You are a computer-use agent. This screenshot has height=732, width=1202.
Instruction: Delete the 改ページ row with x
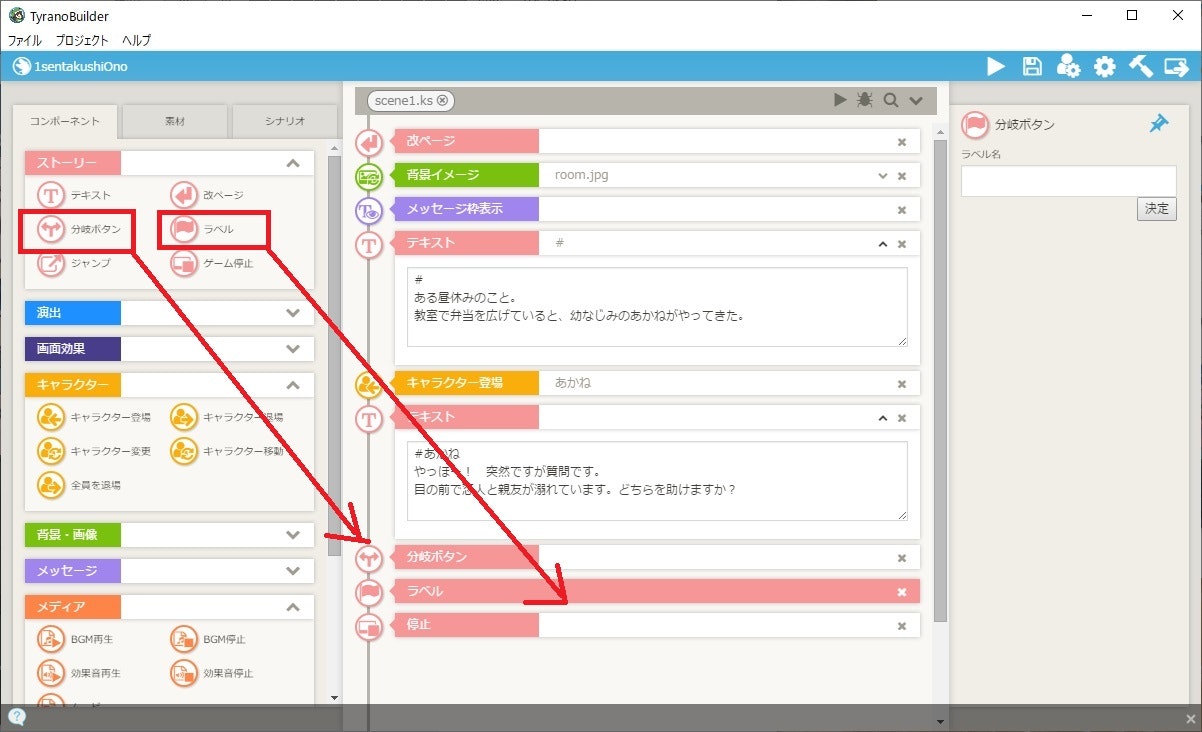click(901, 142)
